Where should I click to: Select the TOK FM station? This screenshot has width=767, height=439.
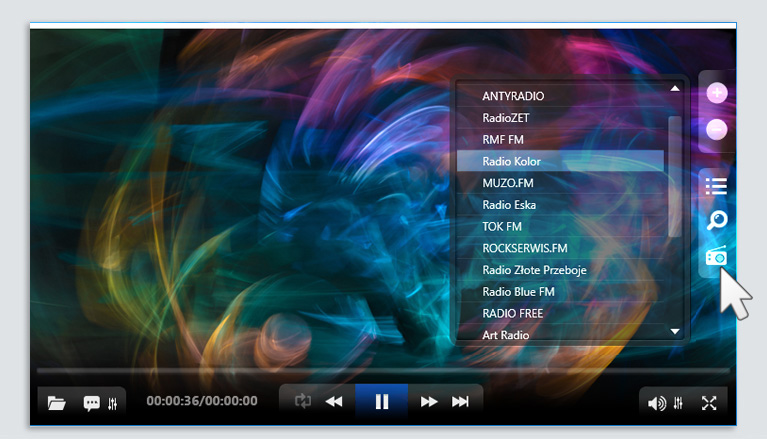click(x=560, y=226)
